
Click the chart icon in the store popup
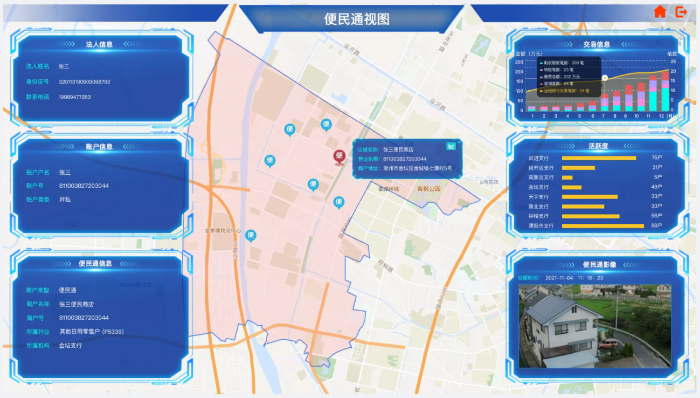[451, 146]
